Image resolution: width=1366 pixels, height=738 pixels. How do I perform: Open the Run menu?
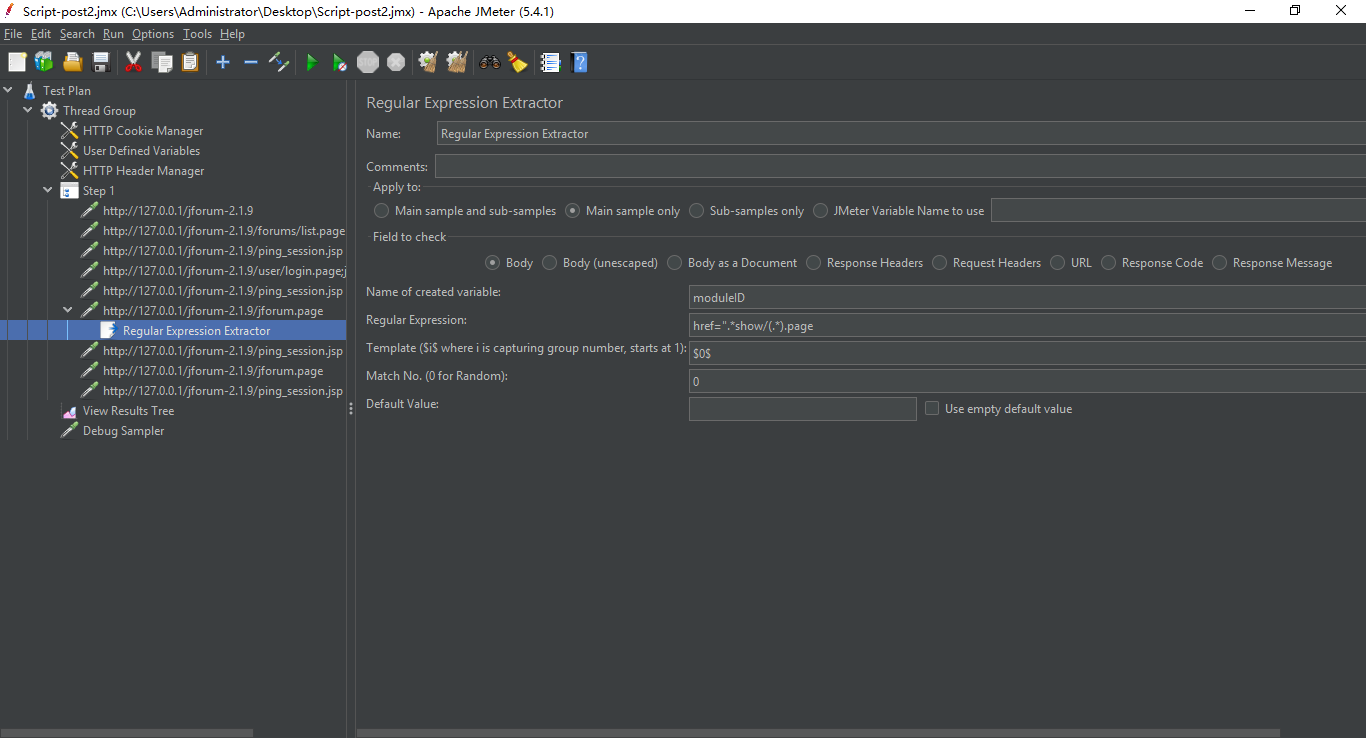[113, 34]
